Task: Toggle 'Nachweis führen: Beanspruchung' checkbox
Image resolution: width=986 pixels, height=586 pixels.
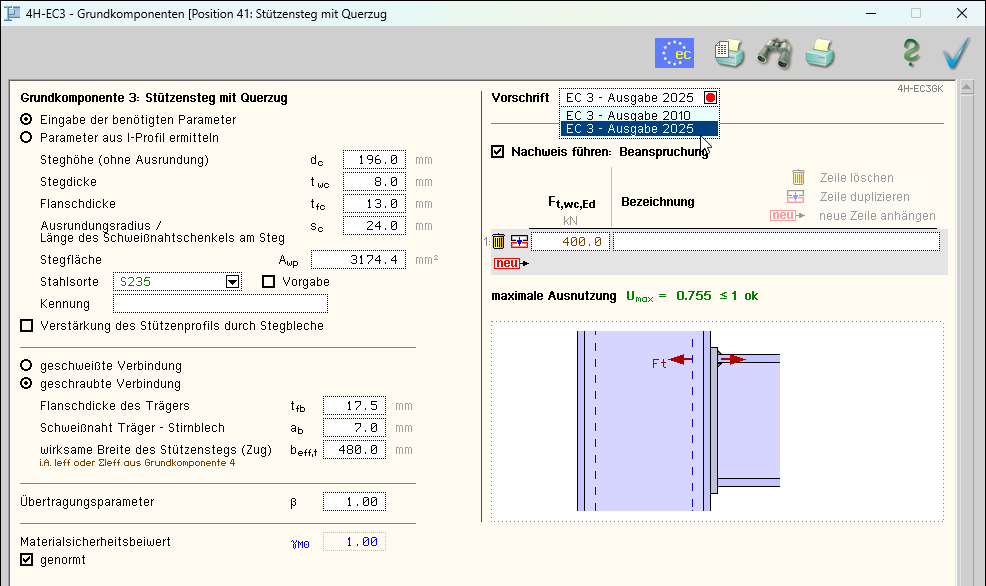Action: pyautogui.click(x=498, y=152)
